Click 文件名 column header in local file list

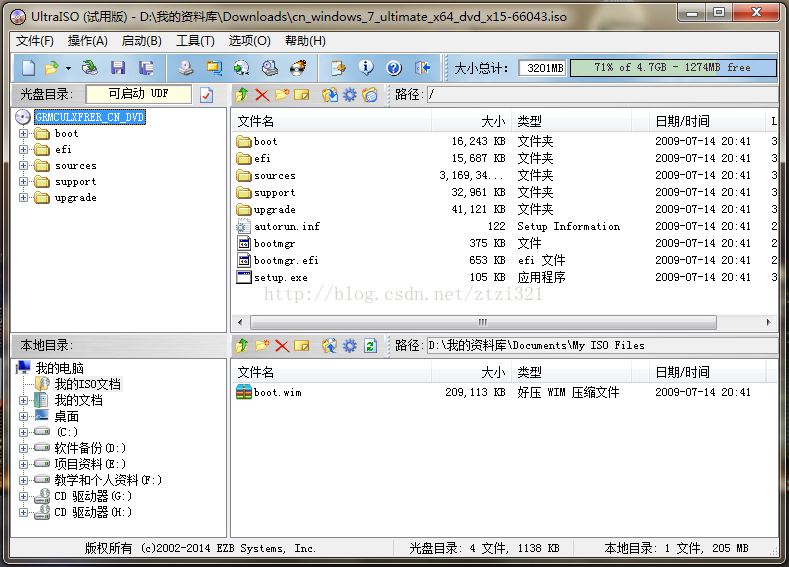point(331,372)
